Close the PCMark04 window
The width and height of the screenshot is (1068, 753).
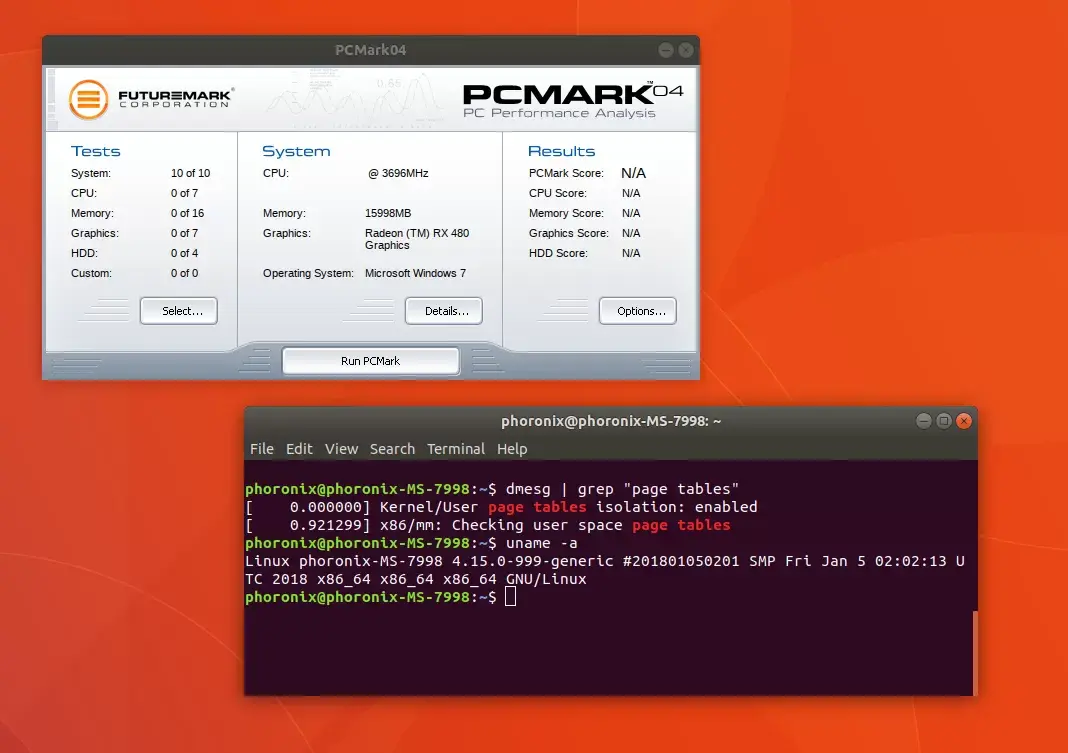click(x=685, y=50)
